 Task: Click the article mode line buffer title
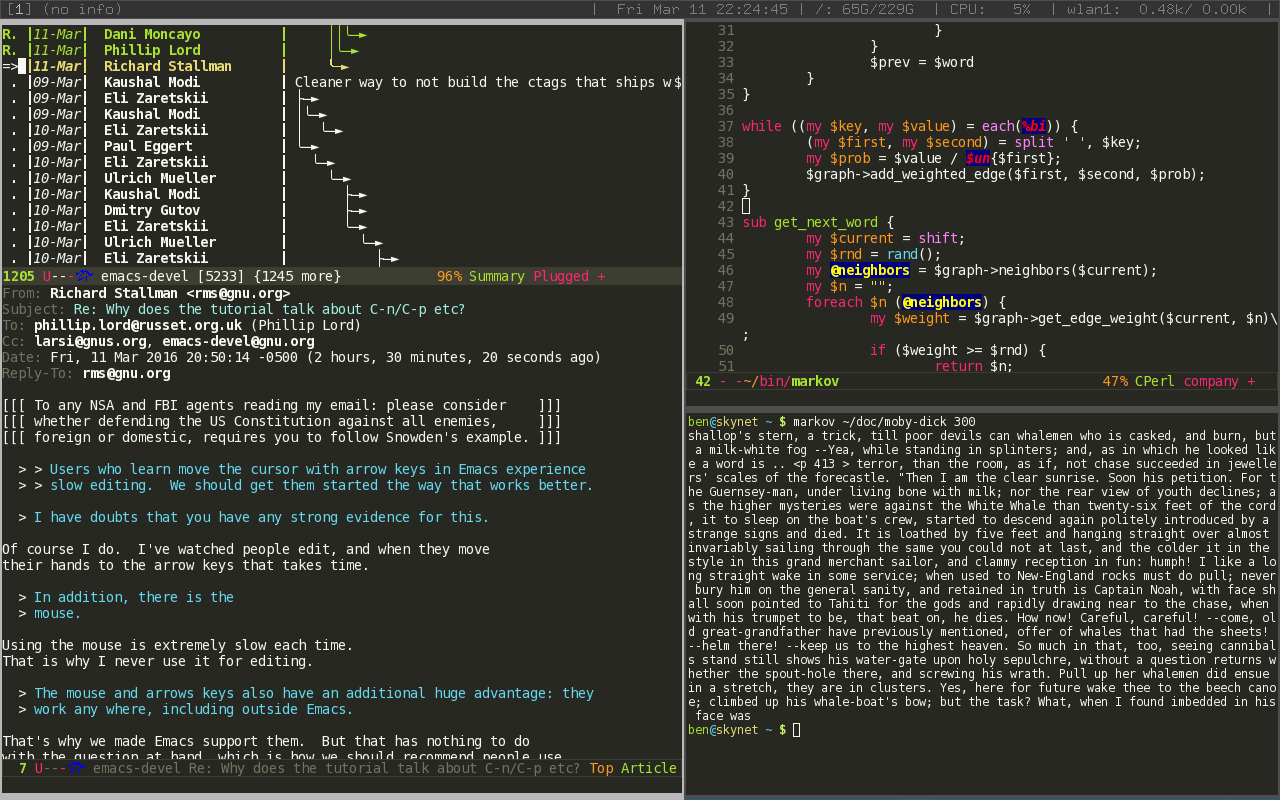pos(336,768)
